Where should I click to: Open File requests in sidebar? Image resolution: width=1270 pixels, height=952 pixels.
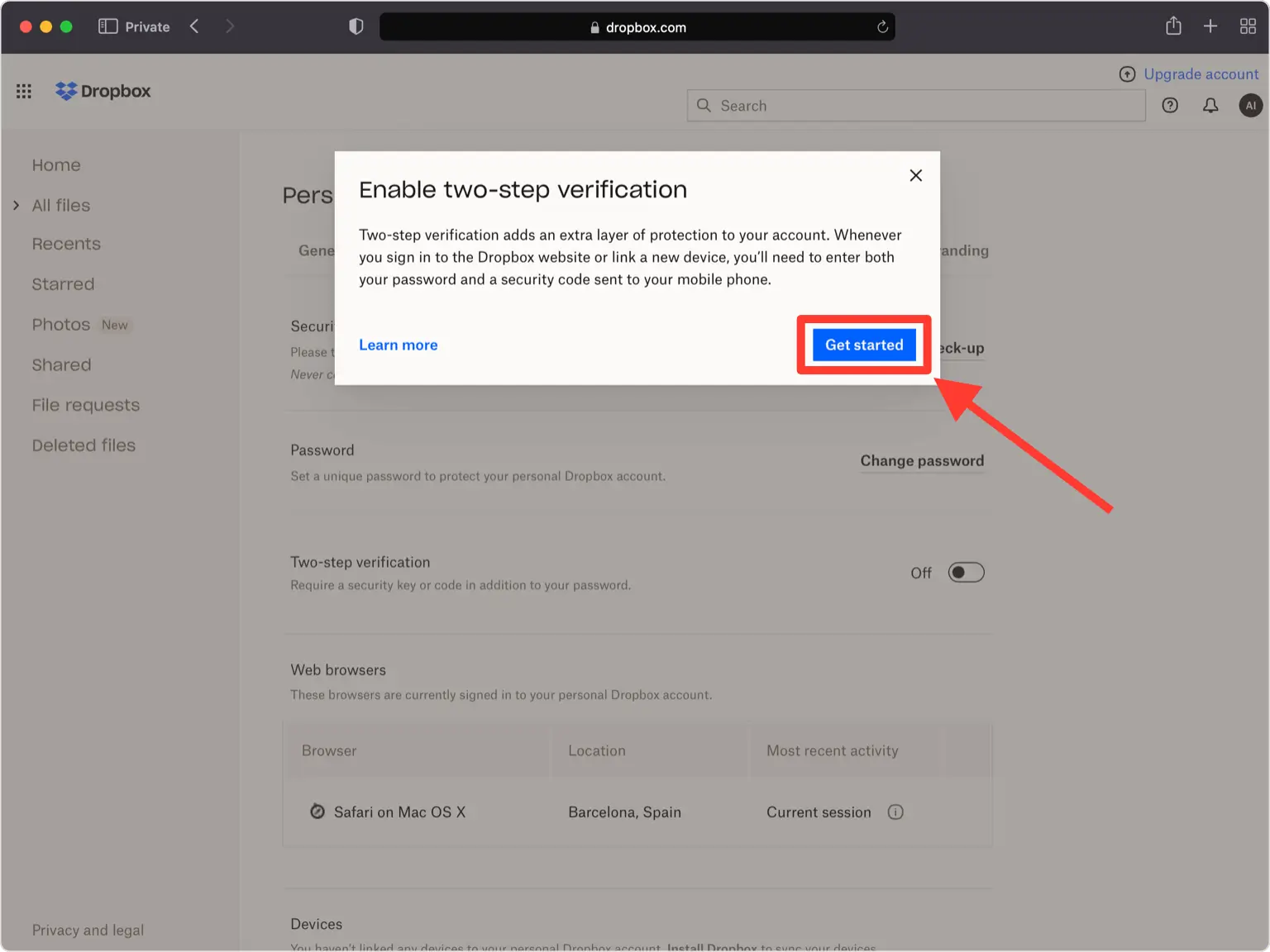[x=86, y=405]
